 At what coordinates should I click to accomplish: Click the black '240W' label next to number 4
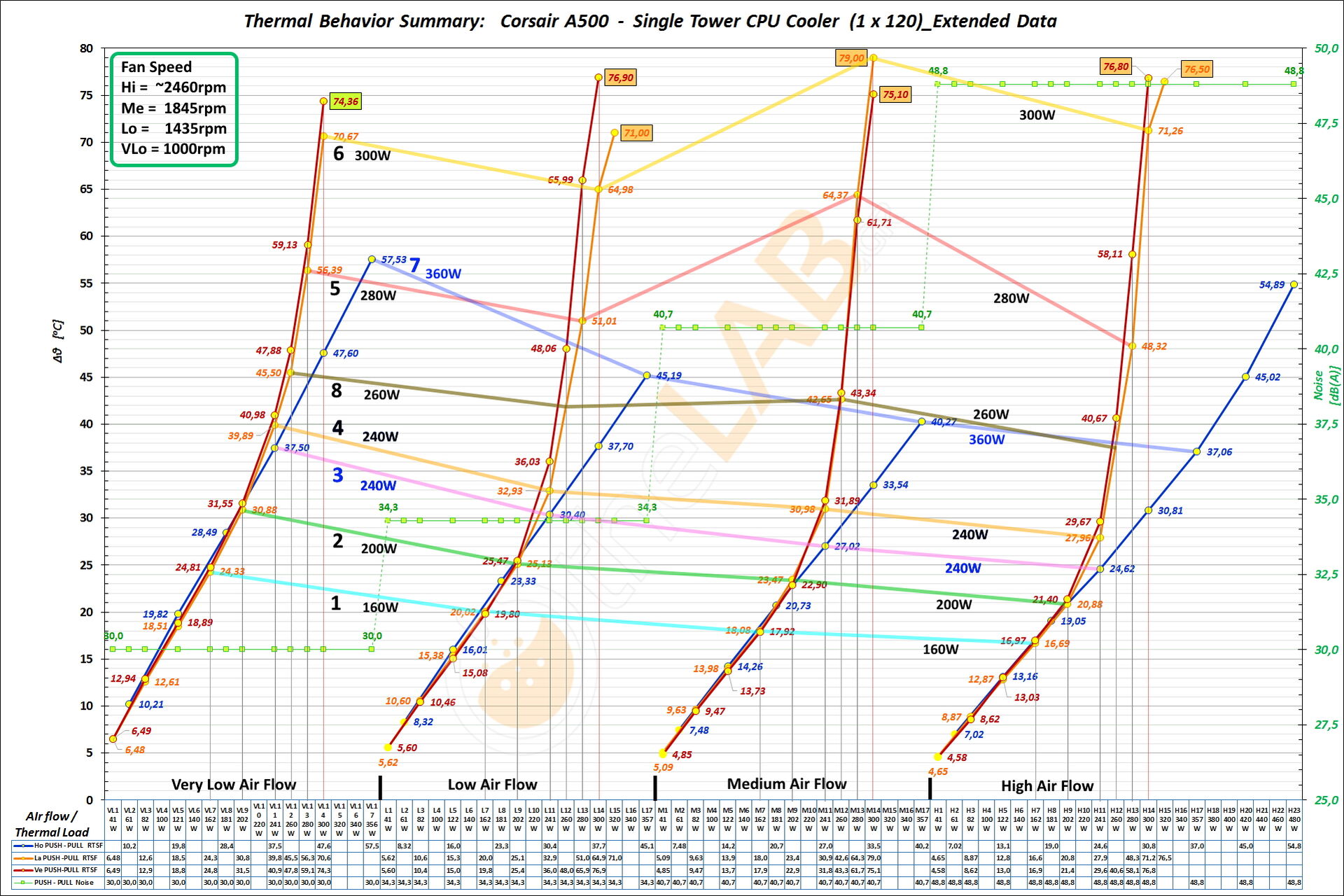tap(380, 437)
